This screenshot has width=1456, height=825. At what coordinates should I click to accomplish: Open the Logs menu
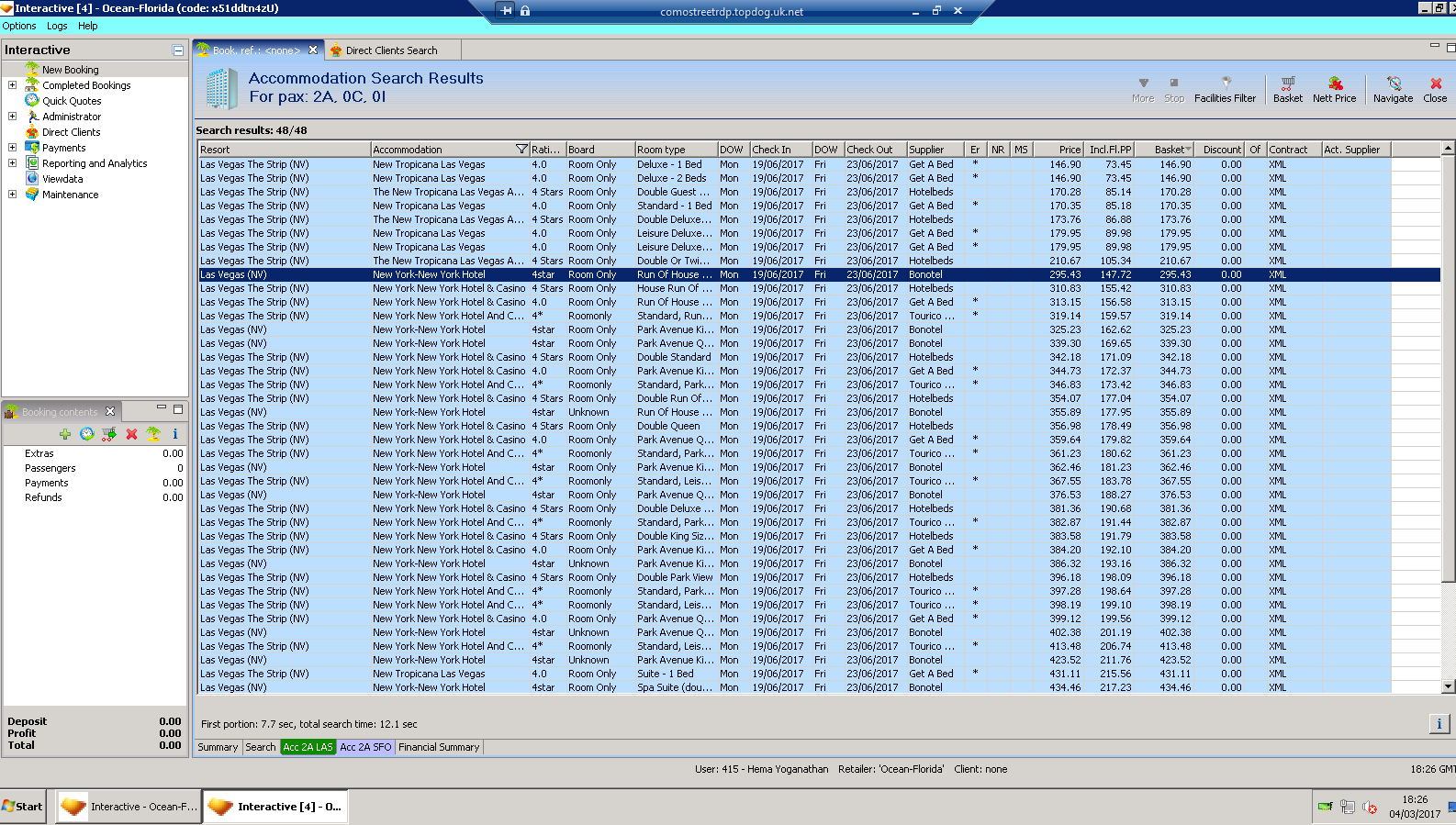click(x=57, y=26)
